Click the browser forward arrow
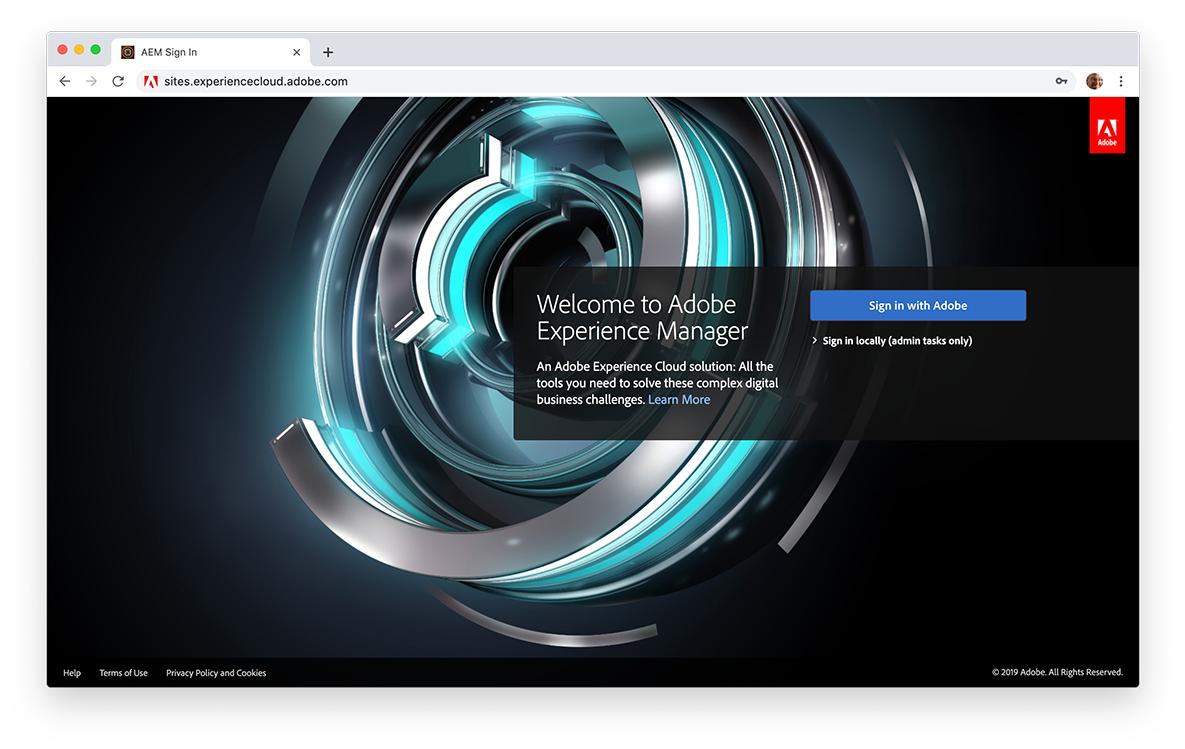The height and width of the screenshot is (749, 1185). pyautogui.click(x=91, y=81)
